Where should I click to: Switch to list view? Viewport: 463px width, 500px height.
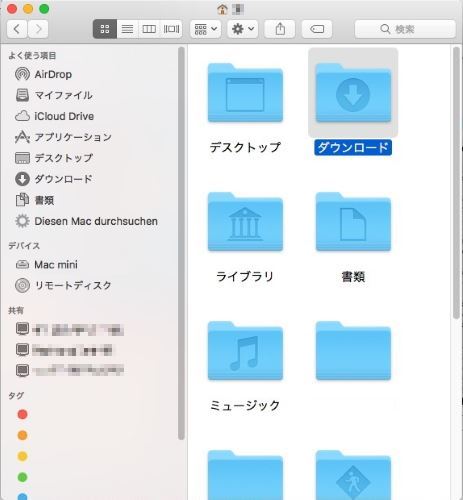coord(127,29)
